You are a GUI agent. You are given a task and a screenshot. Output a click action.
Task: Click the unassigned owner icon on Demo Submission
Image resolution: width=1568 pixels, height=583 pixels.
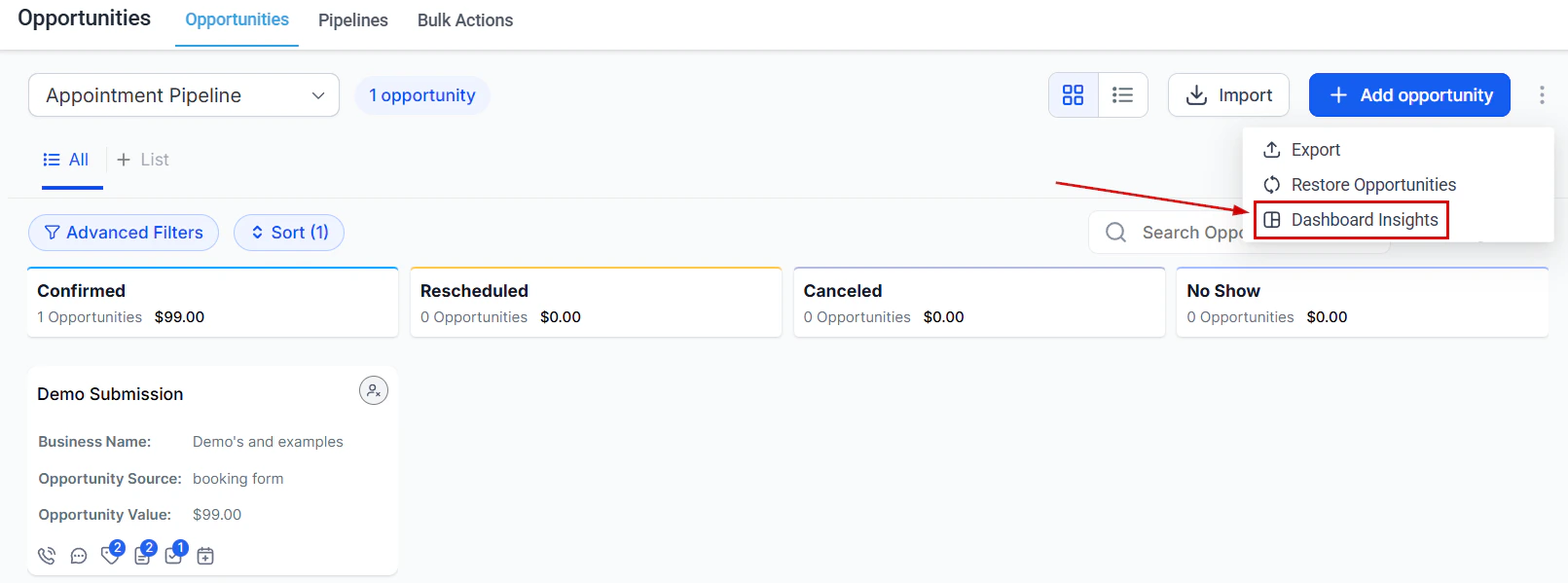pos(373,389)
